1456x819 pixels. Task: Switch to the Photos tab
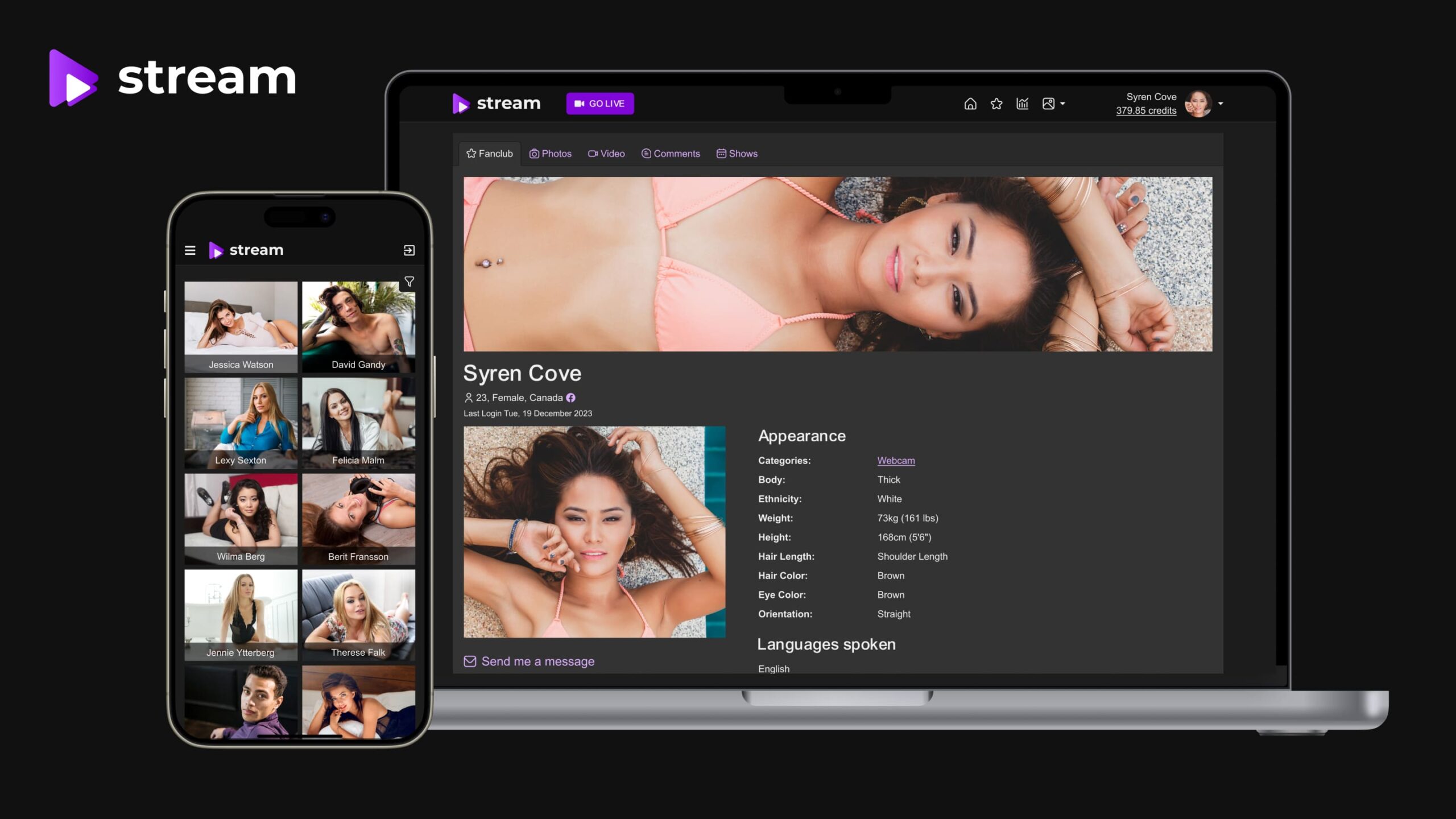pyautogui.click(x=551, y=153)
